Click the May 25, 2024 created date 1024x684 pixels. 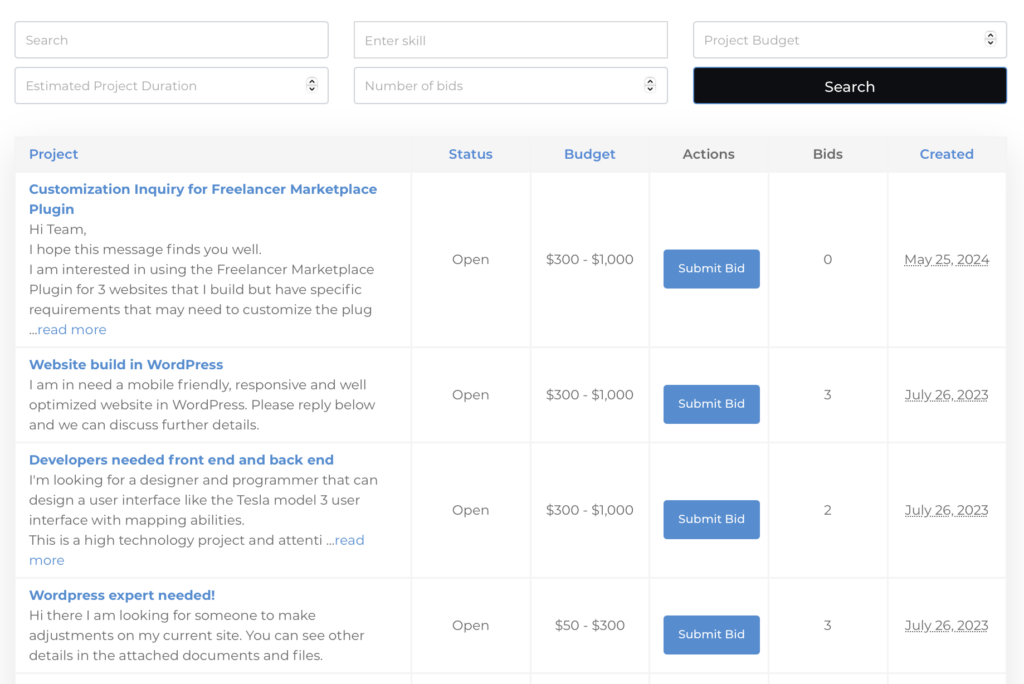pyautogui.click(x=946, y=260)
